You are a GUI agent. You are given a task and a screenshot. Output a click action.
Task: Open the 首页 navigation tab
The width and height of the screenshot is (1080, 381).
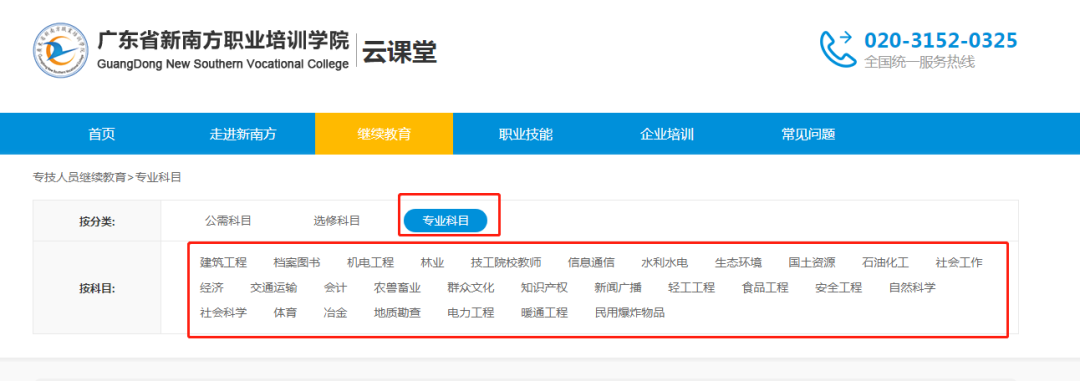click(102, 134)
